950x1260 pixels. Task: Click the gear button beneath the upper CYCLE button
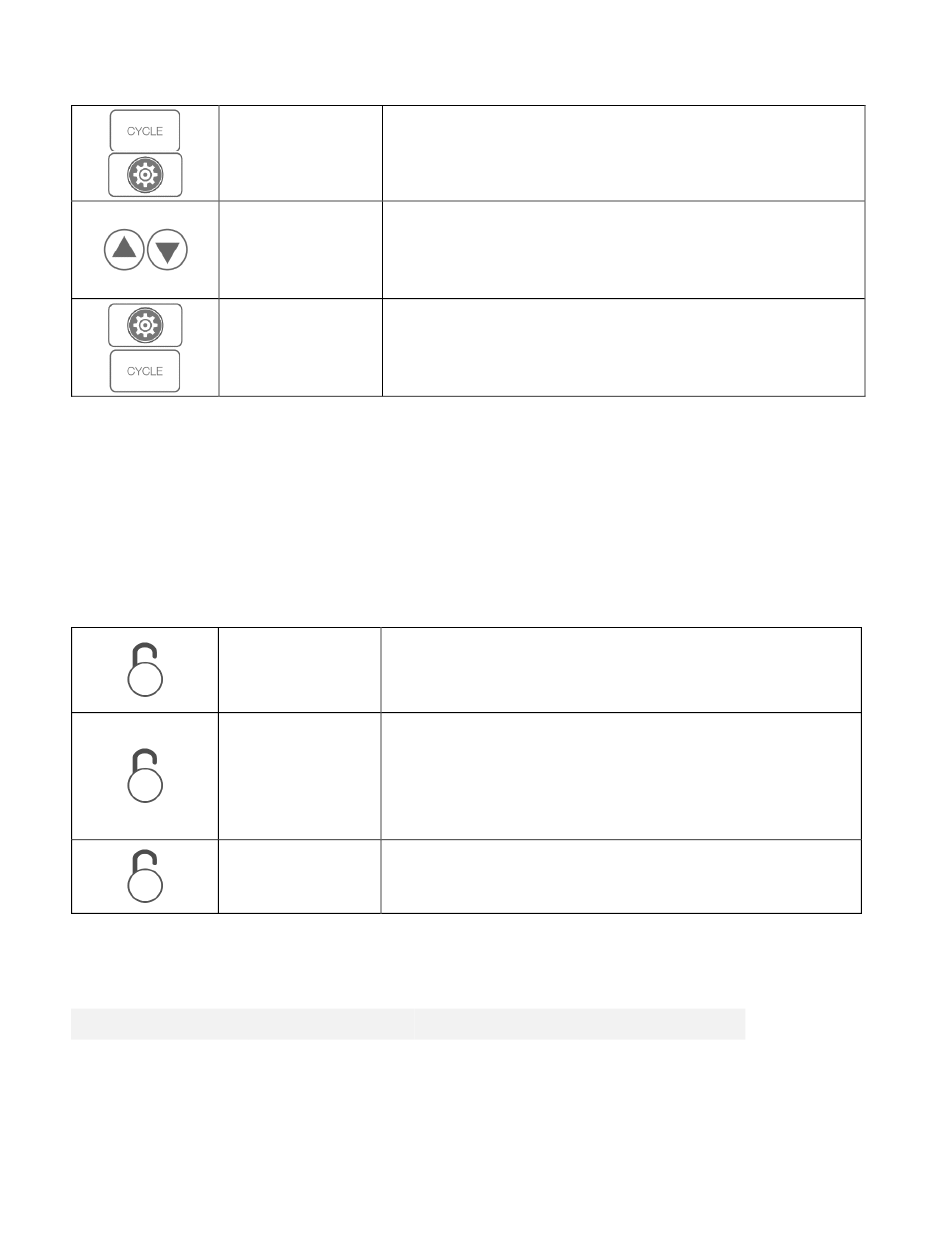tap(145, 175)
